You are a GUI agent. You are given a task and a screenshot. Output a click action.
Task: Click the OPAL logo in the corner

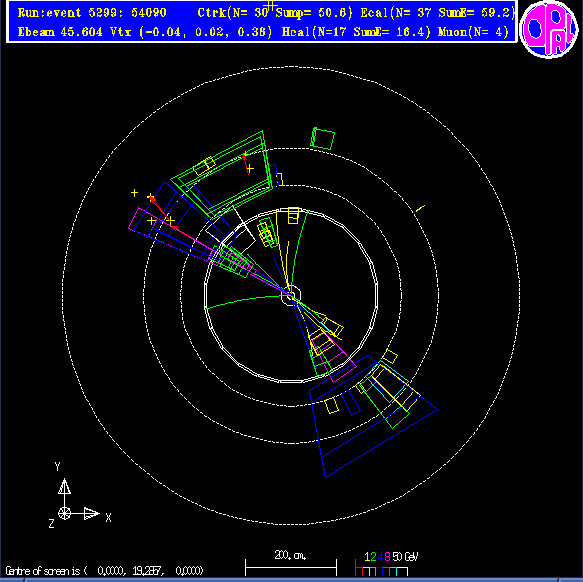tap(548, 29)
